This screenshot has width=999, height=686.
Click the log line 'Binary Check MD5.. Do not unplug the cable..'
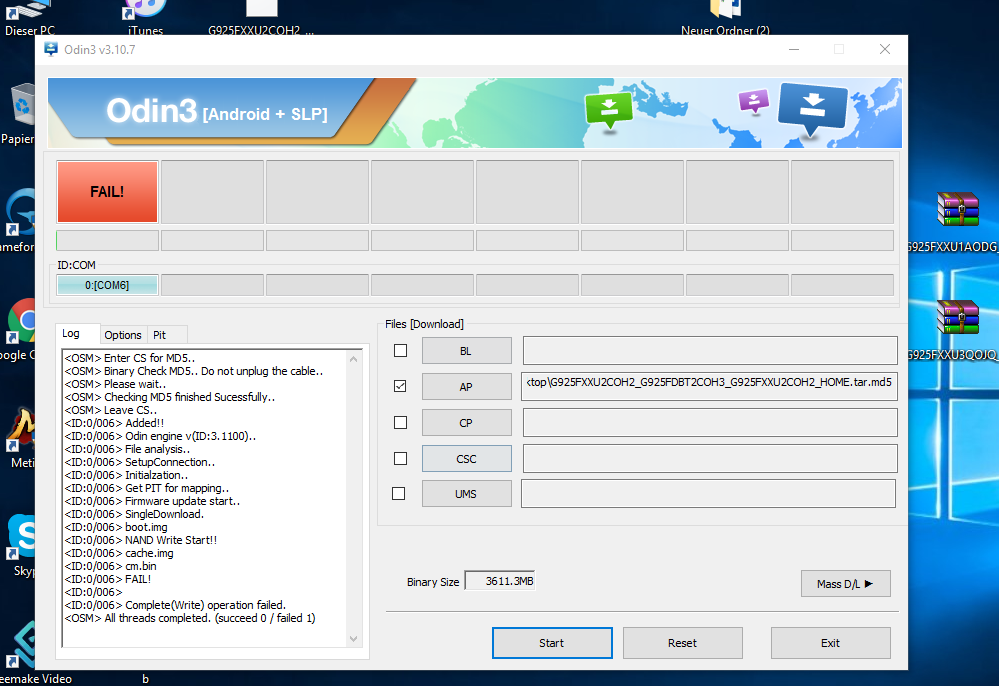[194, 371]
